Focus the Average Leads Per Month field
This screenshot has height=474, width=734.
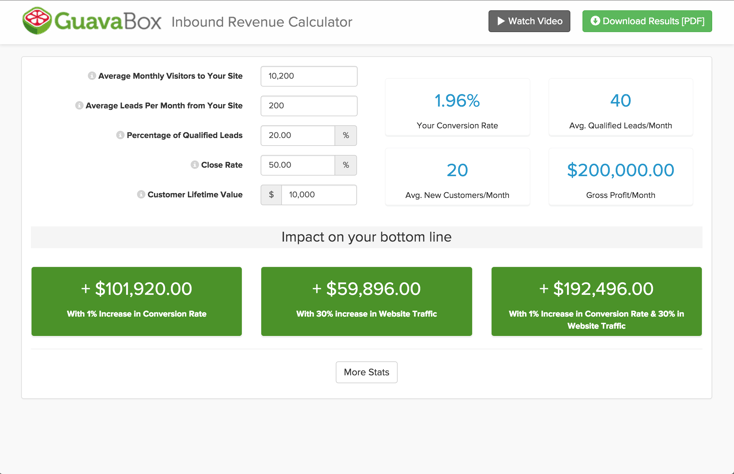309,106
